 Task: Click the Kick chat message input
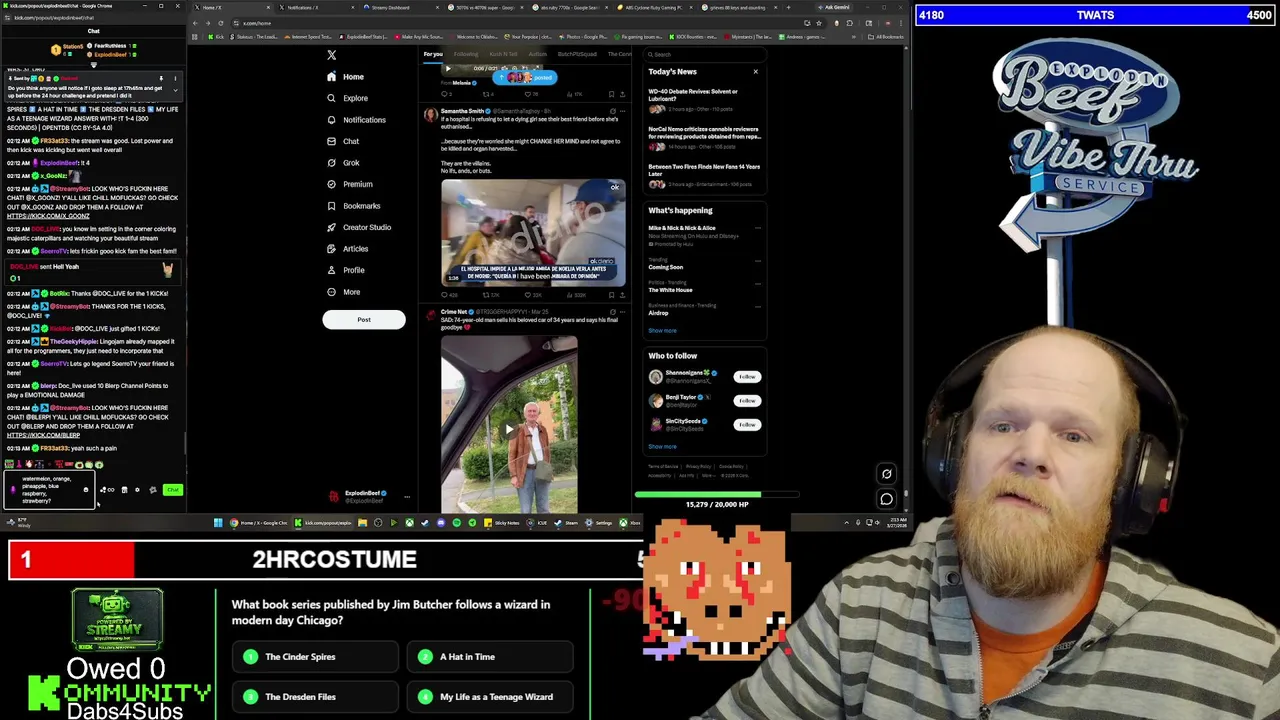(48, 490)
